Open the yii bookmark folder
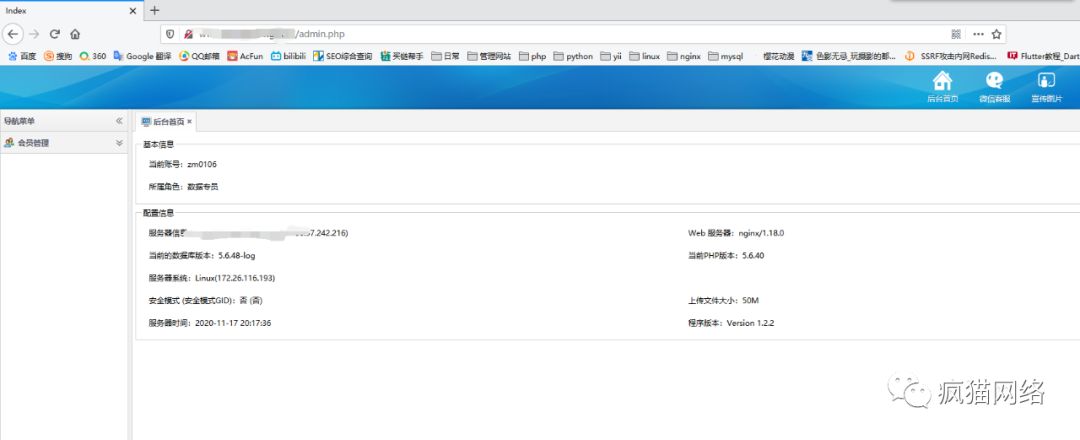 (611, 56)
